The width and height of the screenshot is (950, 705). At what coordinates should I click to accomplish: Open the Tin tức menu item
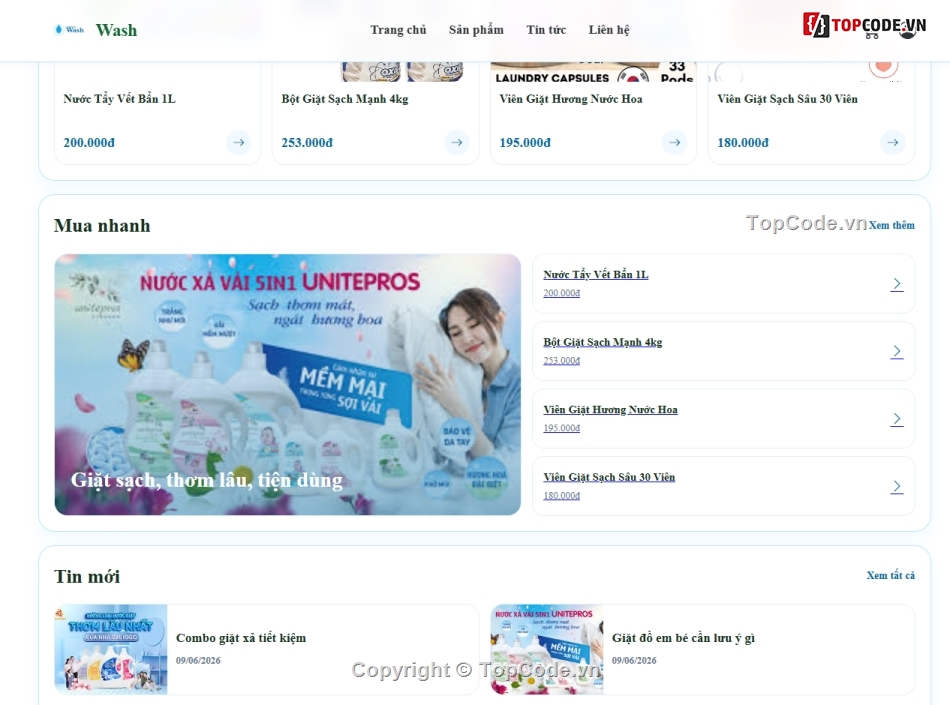546,30
